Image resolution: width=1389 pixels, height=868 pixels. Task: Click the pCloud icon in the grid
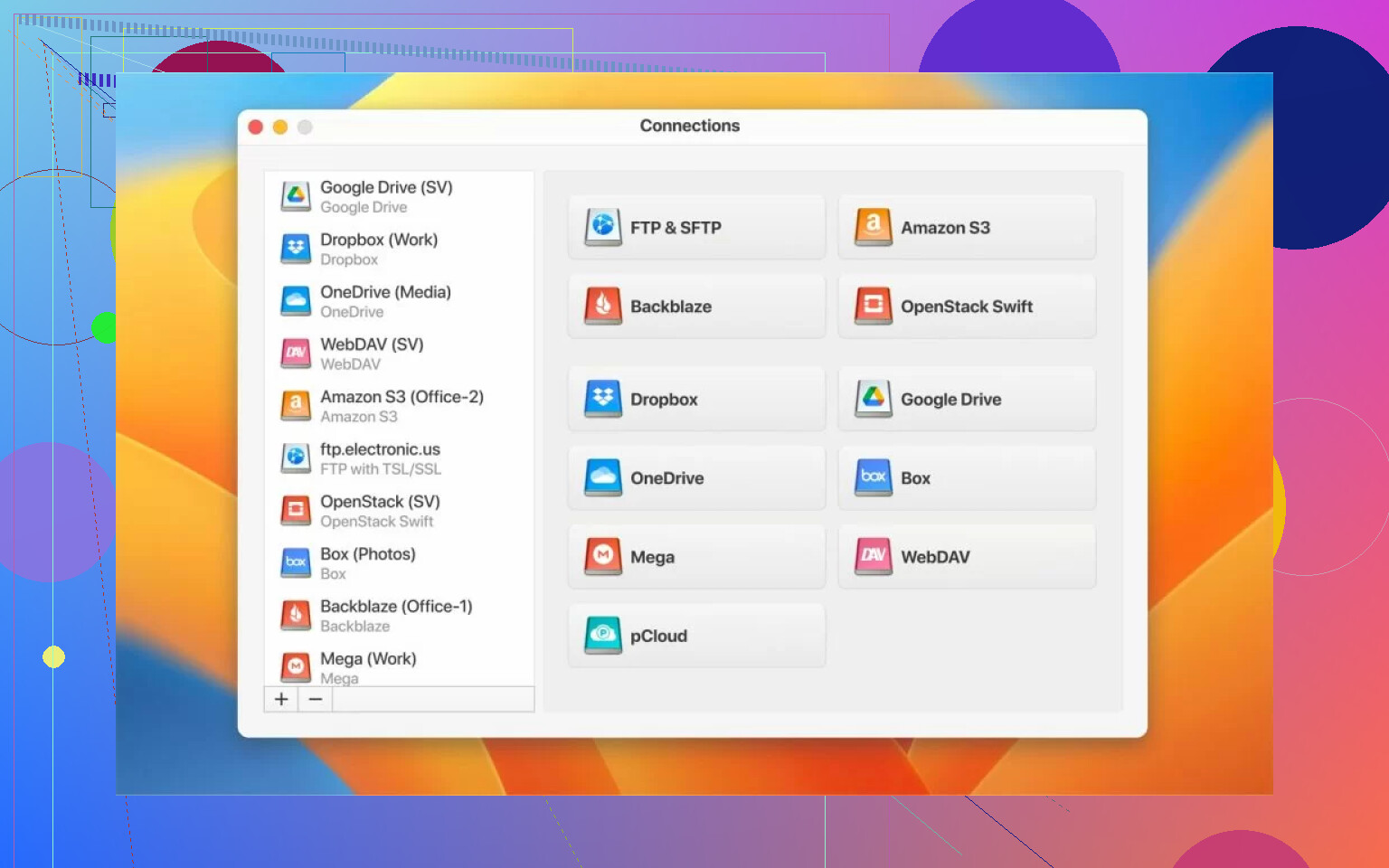(x=602, y=635)
